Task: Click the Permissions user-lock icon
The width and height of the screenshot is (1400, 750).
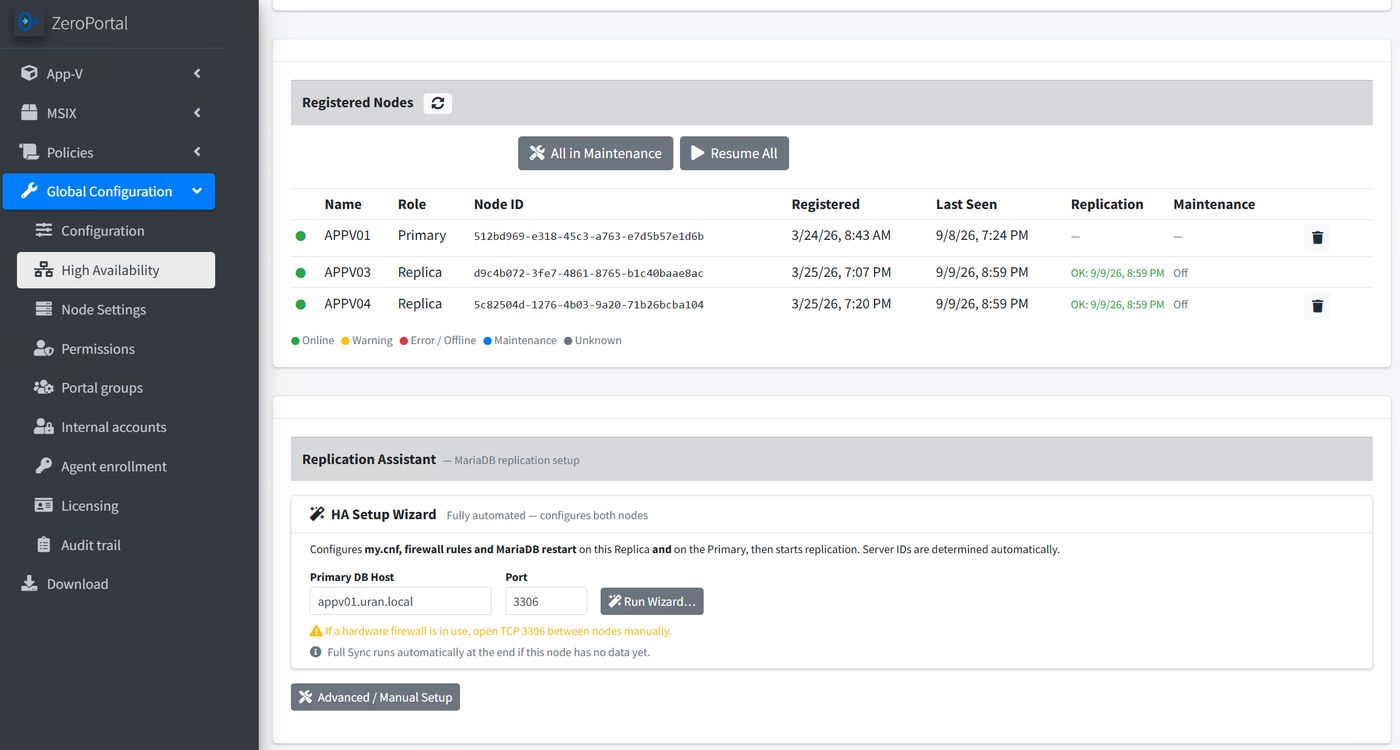Action: point(43,348)
